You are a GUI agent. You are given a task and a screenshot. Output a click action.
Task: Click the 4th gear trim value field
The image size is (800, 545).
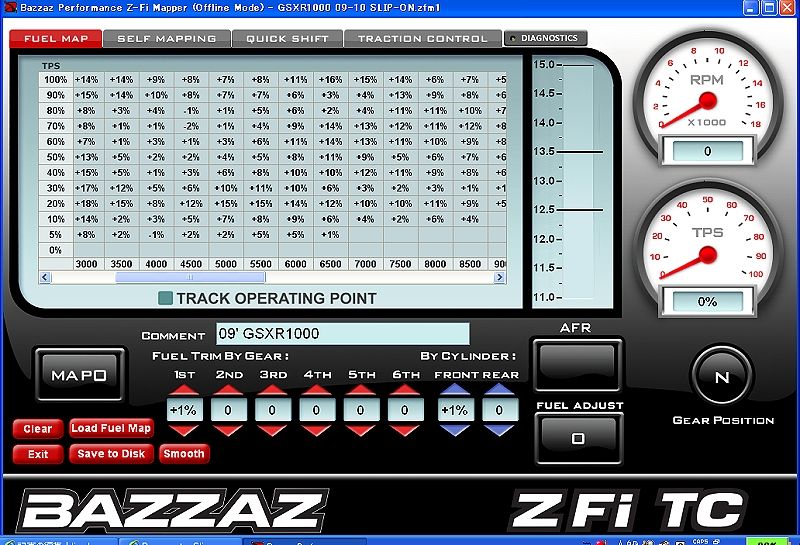316,410
